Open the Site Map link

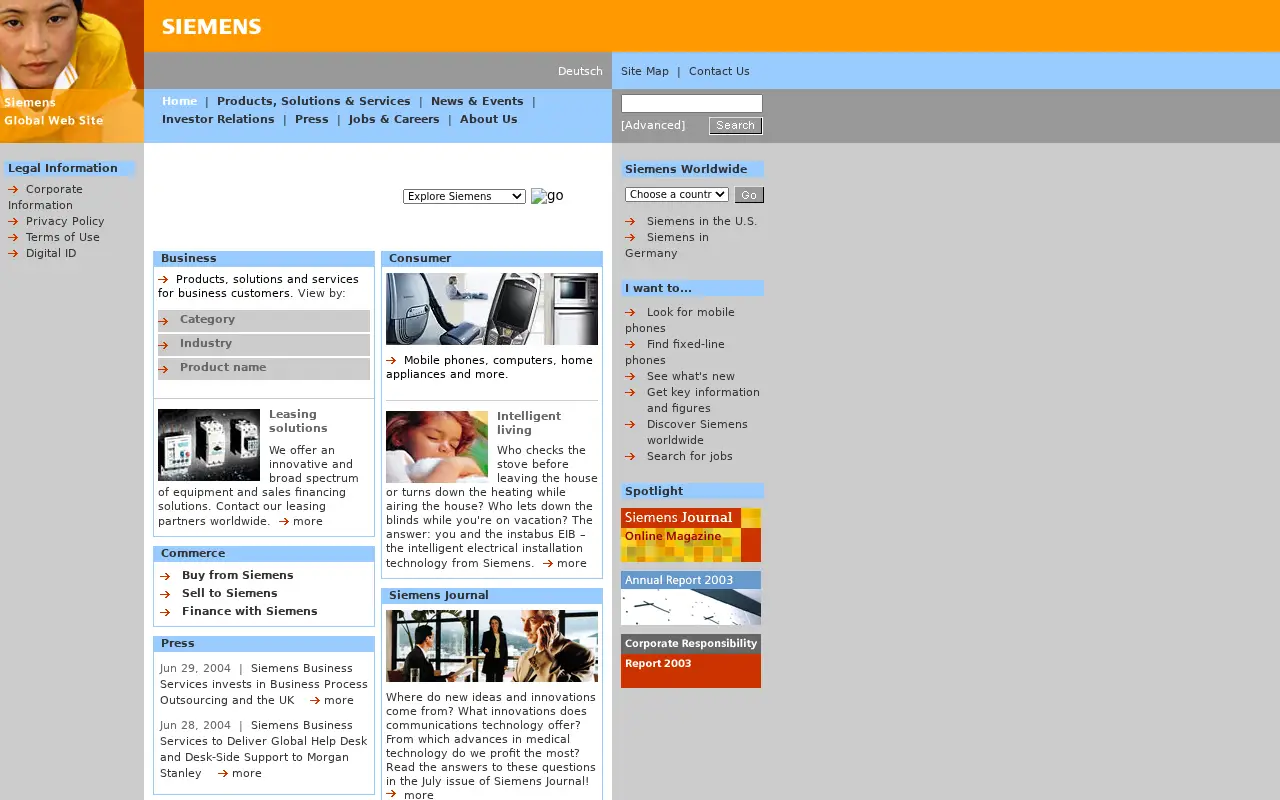pyautogui.click(x=645, y=71)
